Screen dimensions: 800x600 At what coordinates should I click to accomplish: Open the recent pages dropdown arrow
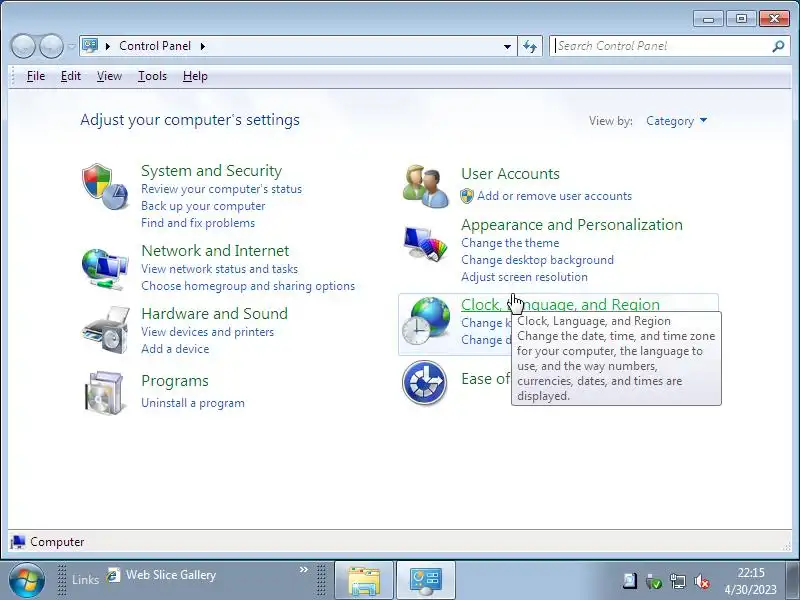pos(71,46)
